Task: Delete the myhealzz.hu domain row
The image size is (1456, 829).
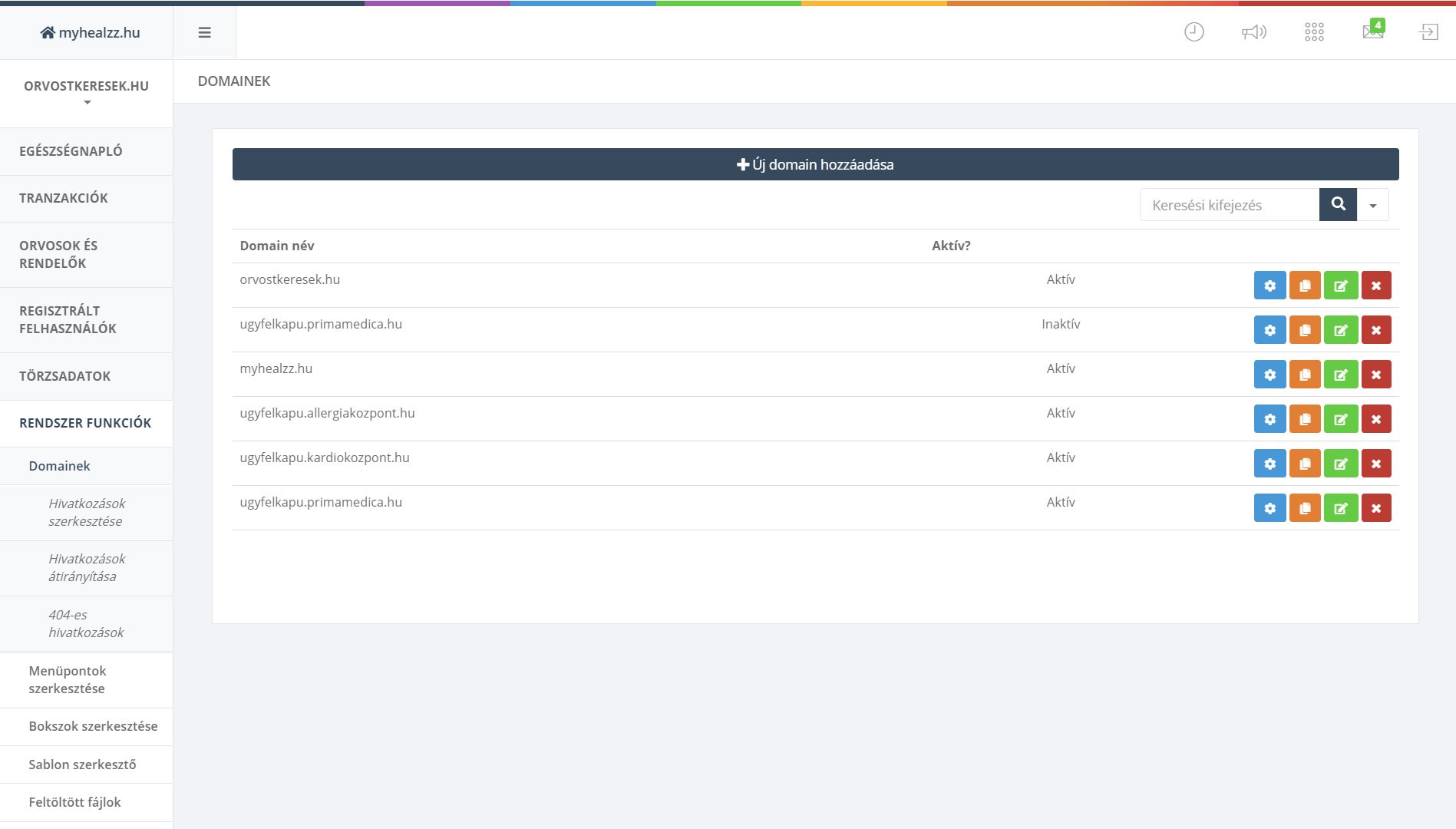Action: (1376, 375)
